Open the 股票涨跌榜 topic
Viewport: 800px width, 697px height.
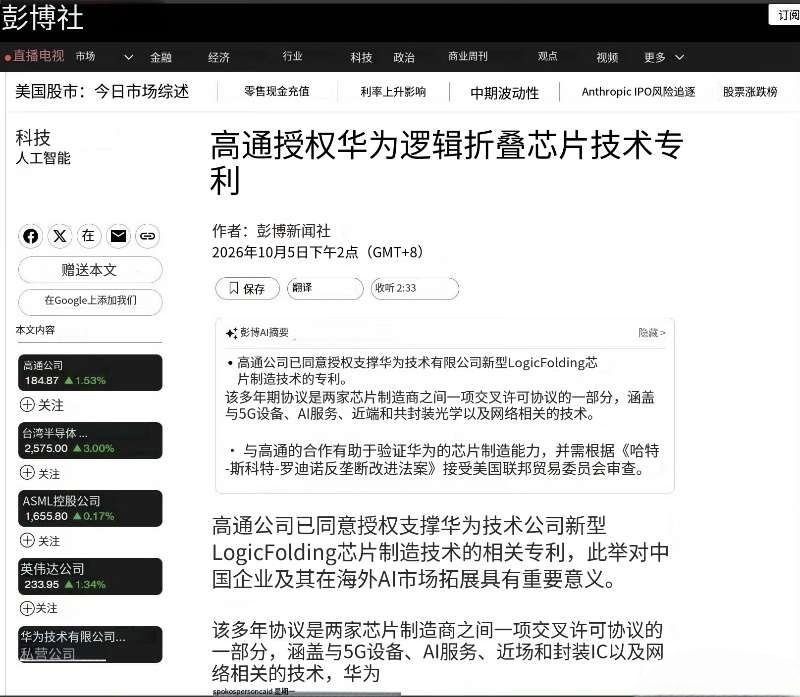750,92
